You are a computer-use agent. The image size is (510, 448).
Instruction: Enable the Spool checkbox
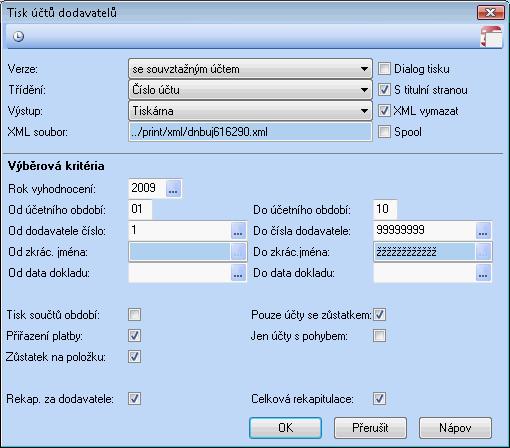[384, 132]
